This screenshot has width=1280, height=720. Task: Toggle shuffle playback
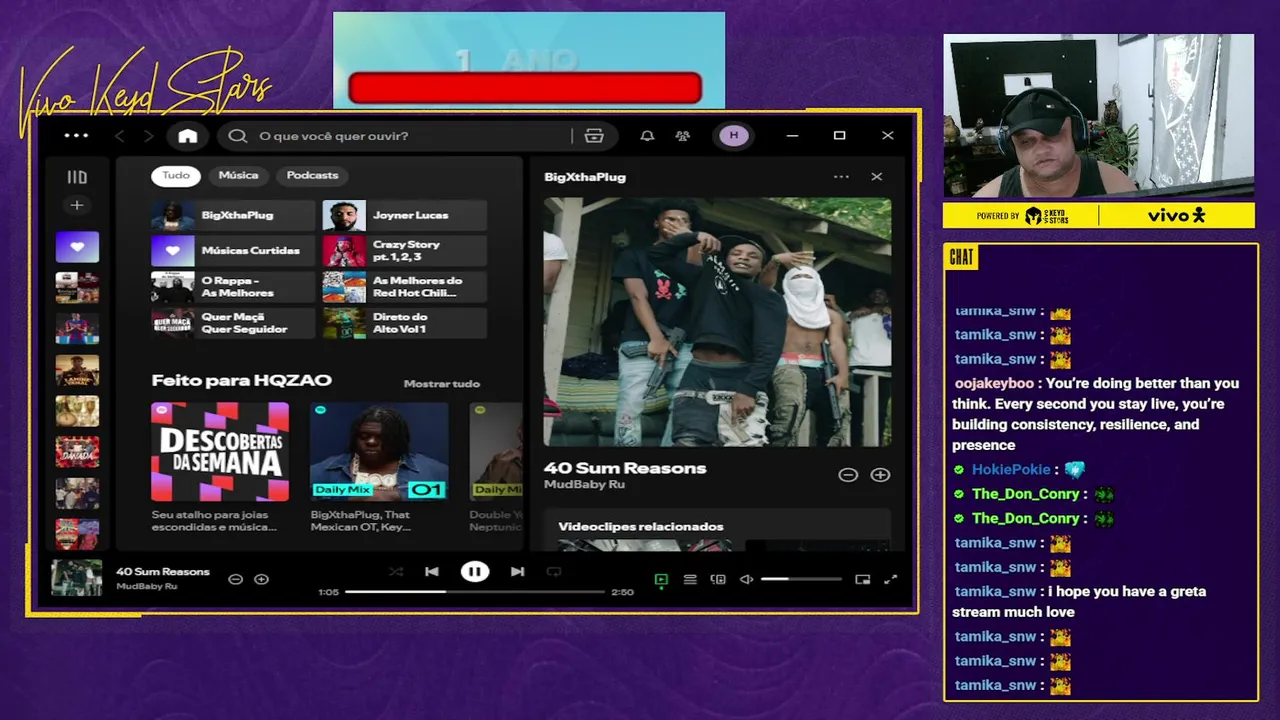point(396,572)
